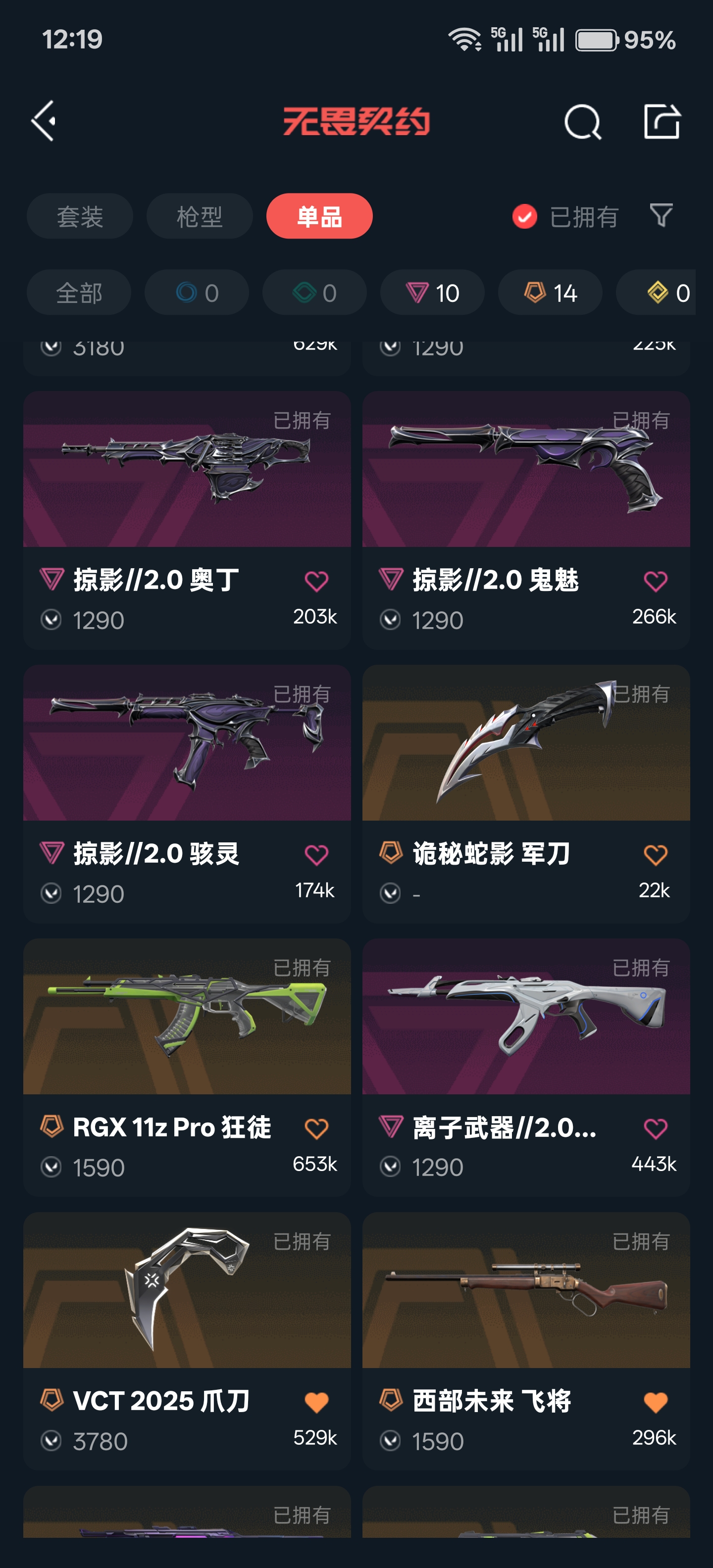The width and height of the screenshot is (713, 1568).
Task: Select the 单品 tab
Action: [319, 216]
